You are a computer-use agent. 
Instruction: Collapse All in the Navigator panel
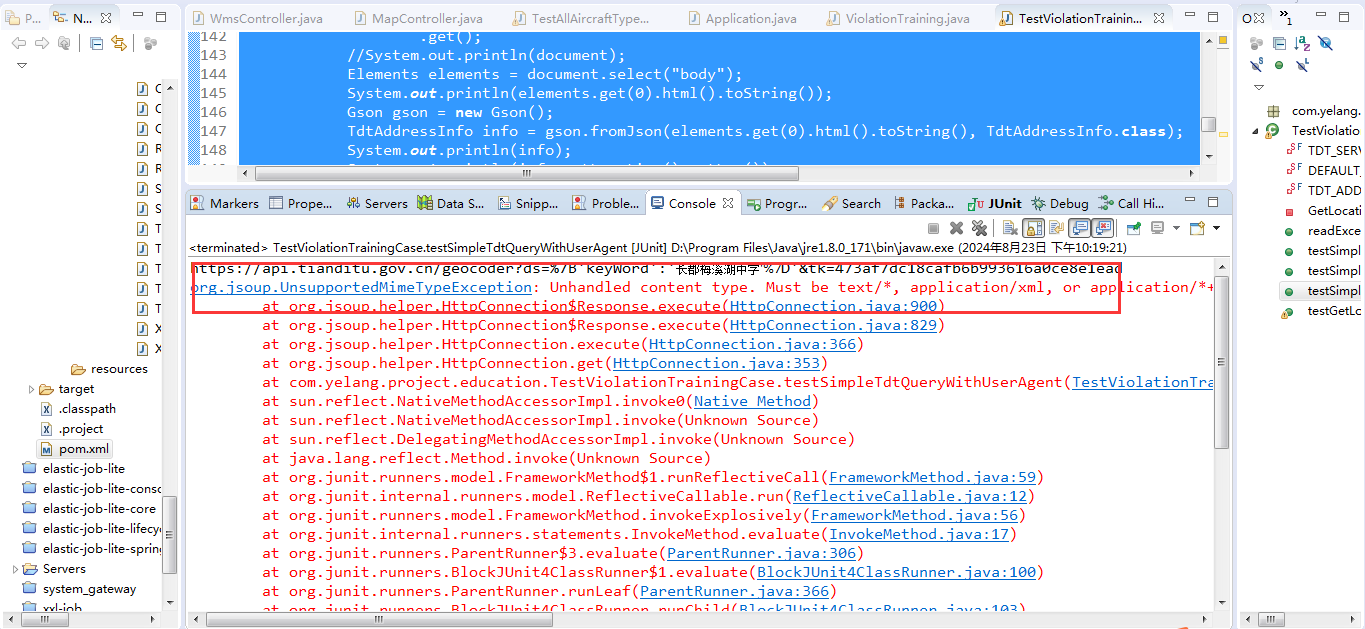(96, 43)
